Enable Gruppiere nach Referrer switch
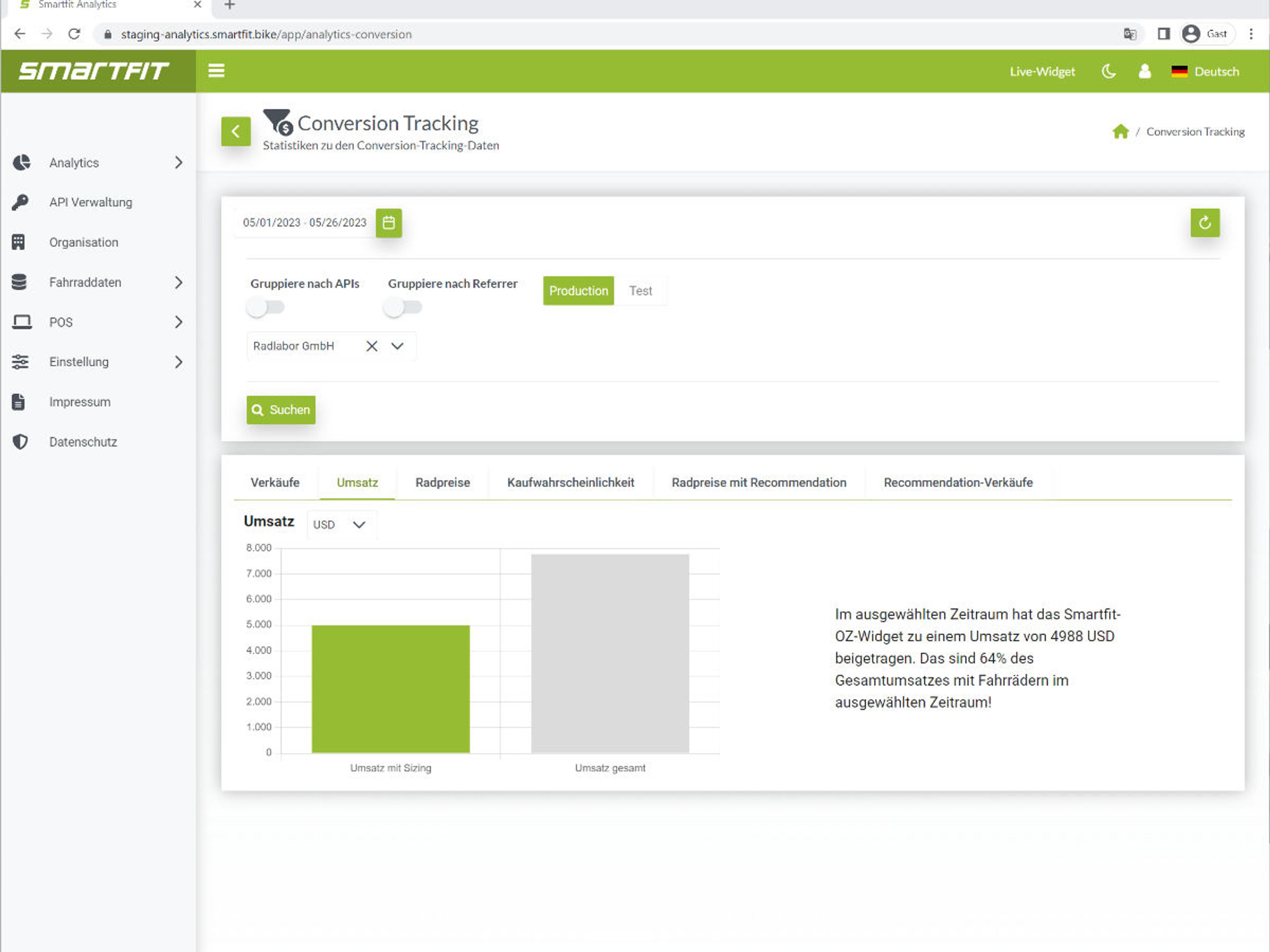Image resolution: width=1270 pixels, height=952 pixels. coord(402,307)
